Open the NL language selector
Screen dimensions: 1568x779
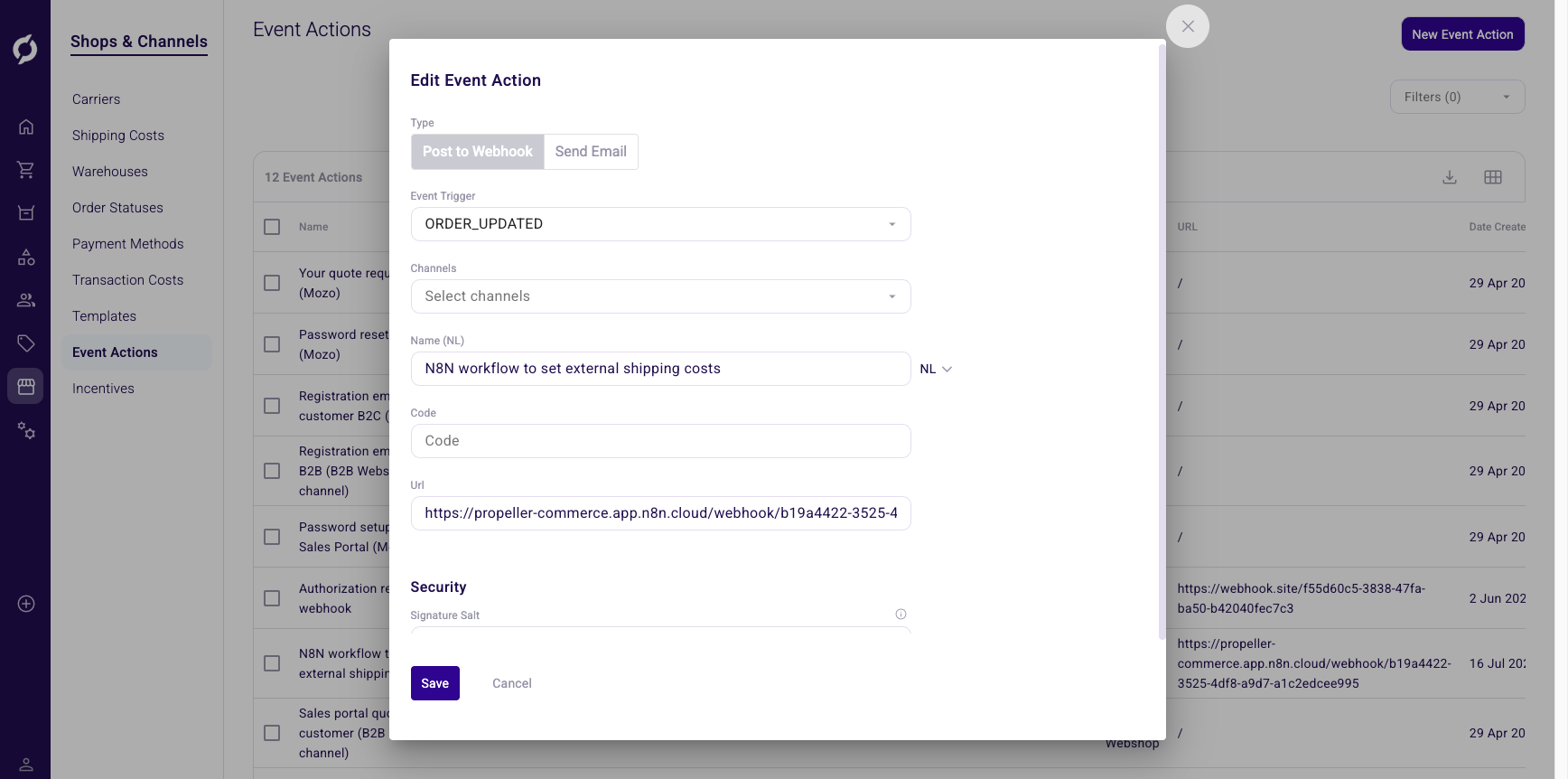[x=936, y=369]
